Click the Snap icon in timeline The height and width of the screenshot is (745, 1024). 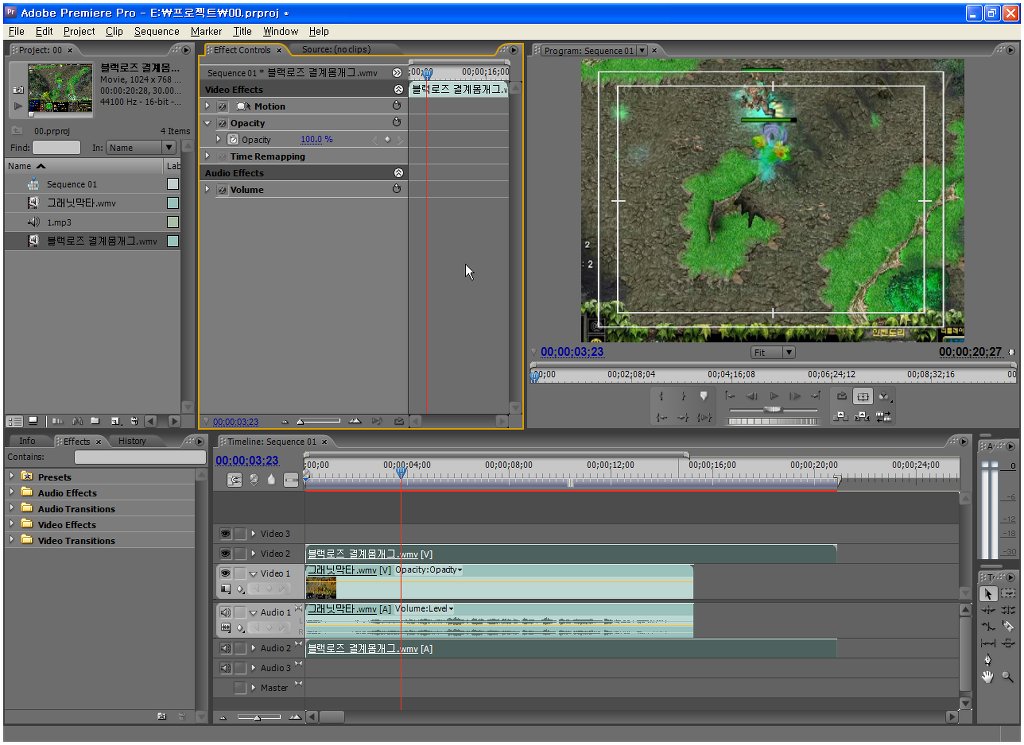(235, 480)
